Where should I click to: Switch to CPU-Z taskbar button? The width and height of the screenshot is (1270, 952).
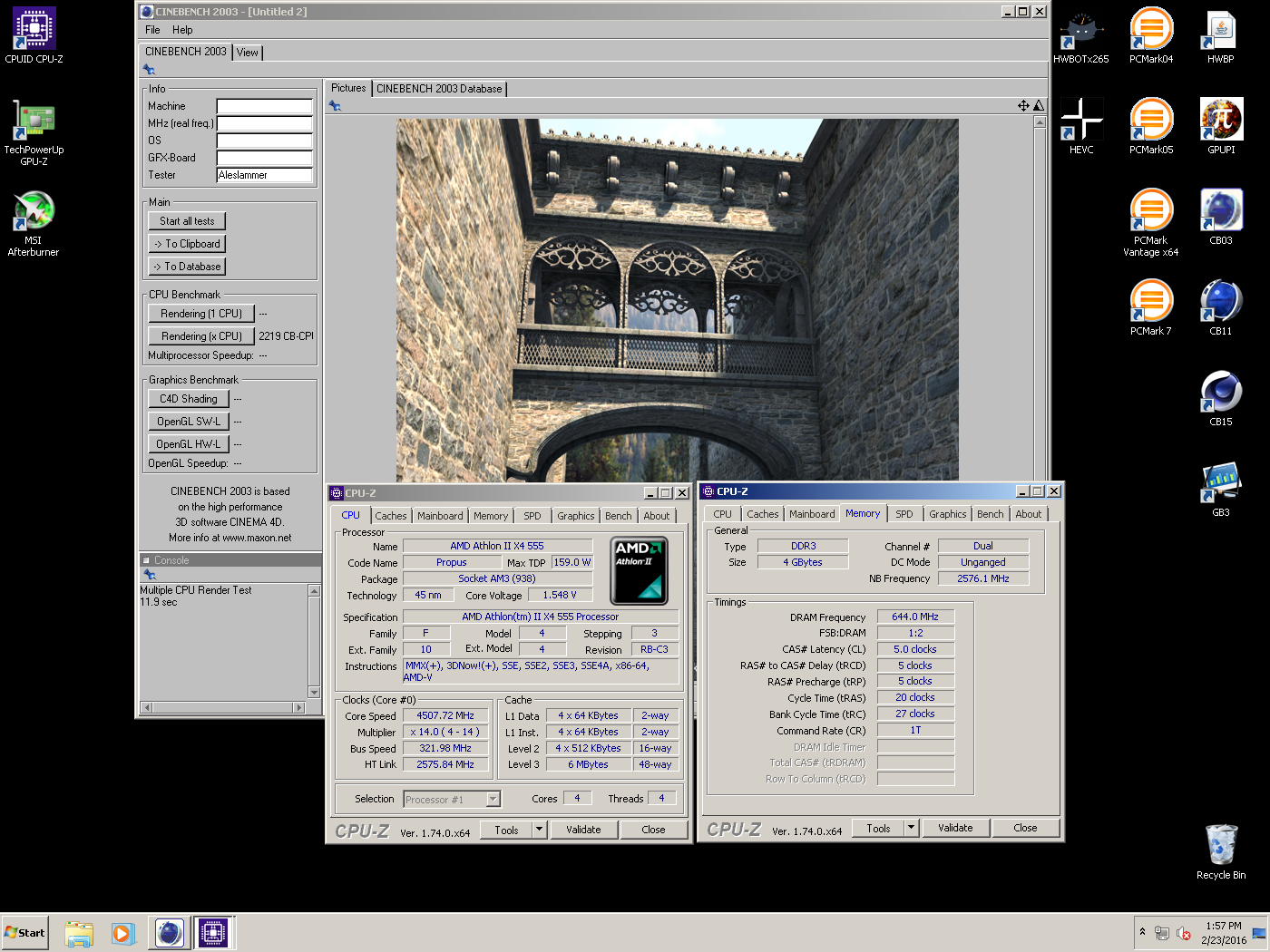pyautogui.click(x=213, y=933)
